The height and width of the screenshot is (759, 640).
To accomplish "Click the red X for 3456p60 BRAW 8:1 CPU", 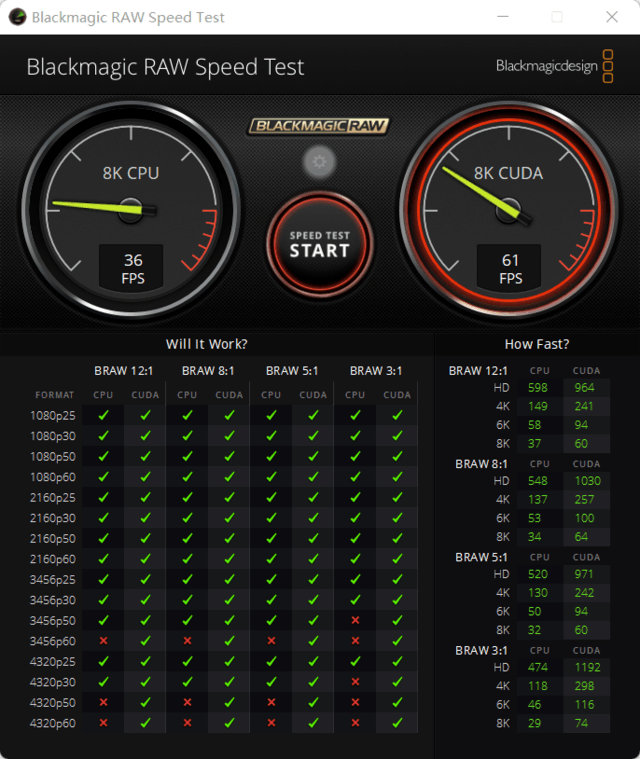I will (187, 641).
